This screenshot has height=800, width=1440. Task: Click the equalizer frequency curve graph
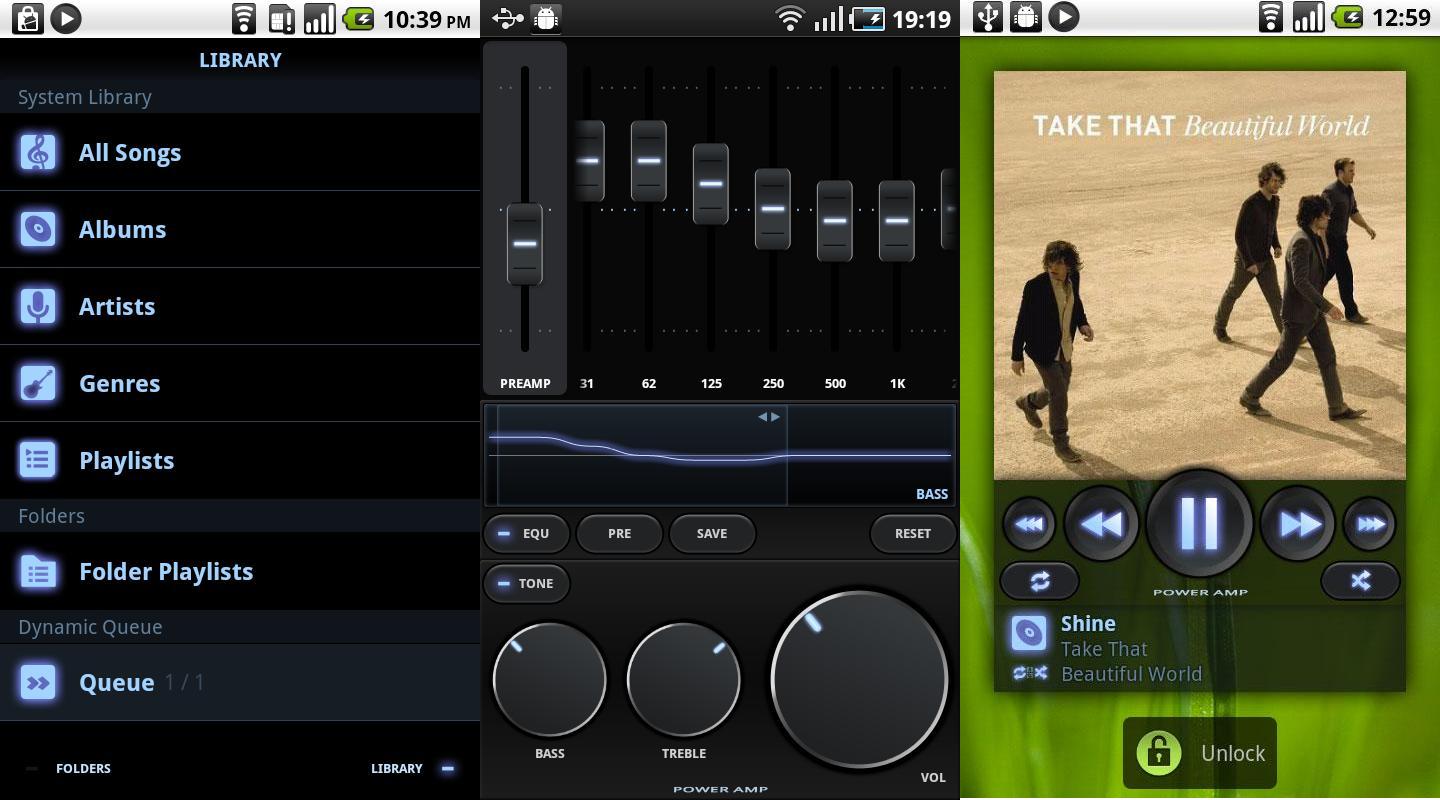tap(720, 455)
